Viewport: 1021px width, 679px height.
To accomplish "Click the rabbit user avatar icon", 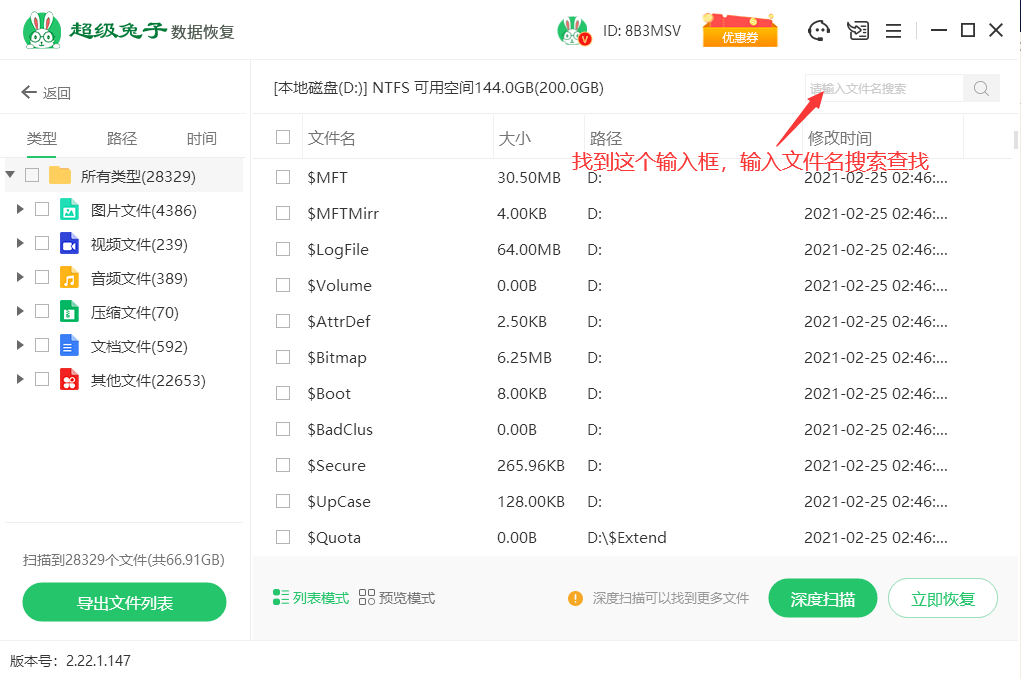I will click(573, 31).
